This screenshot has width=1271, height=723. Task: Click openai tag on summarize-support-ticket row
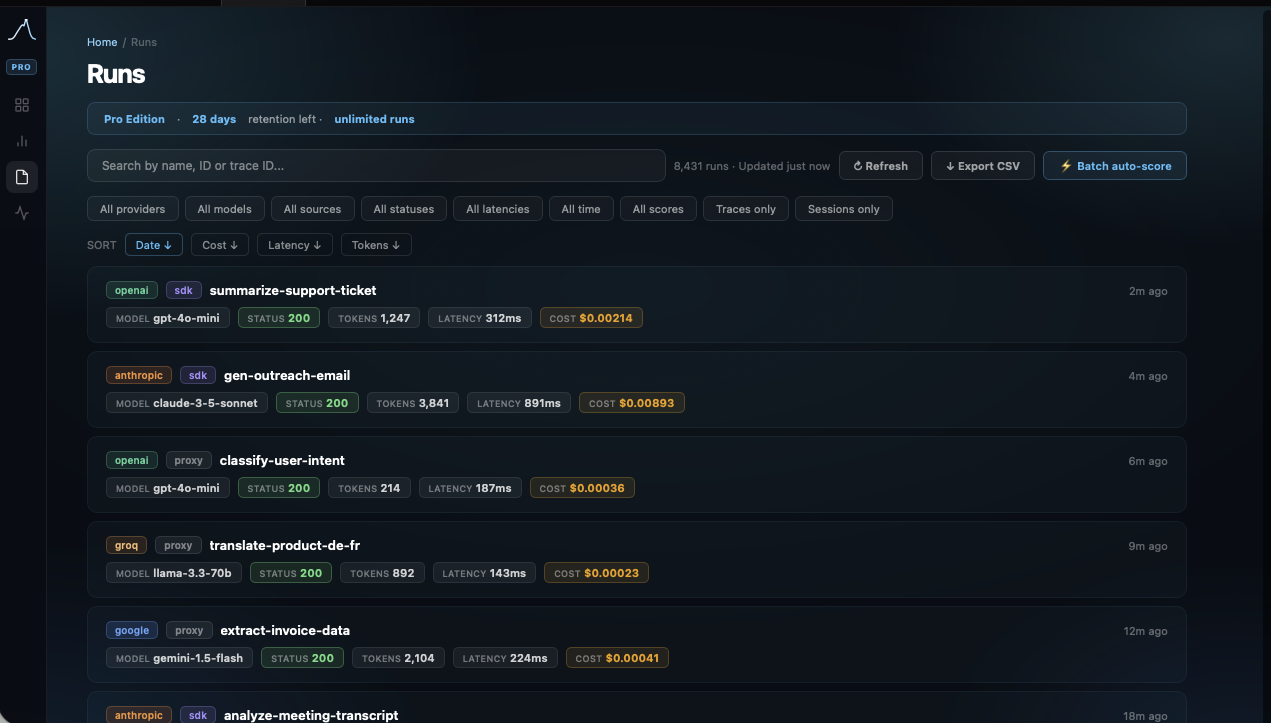(x=132, y=290)
